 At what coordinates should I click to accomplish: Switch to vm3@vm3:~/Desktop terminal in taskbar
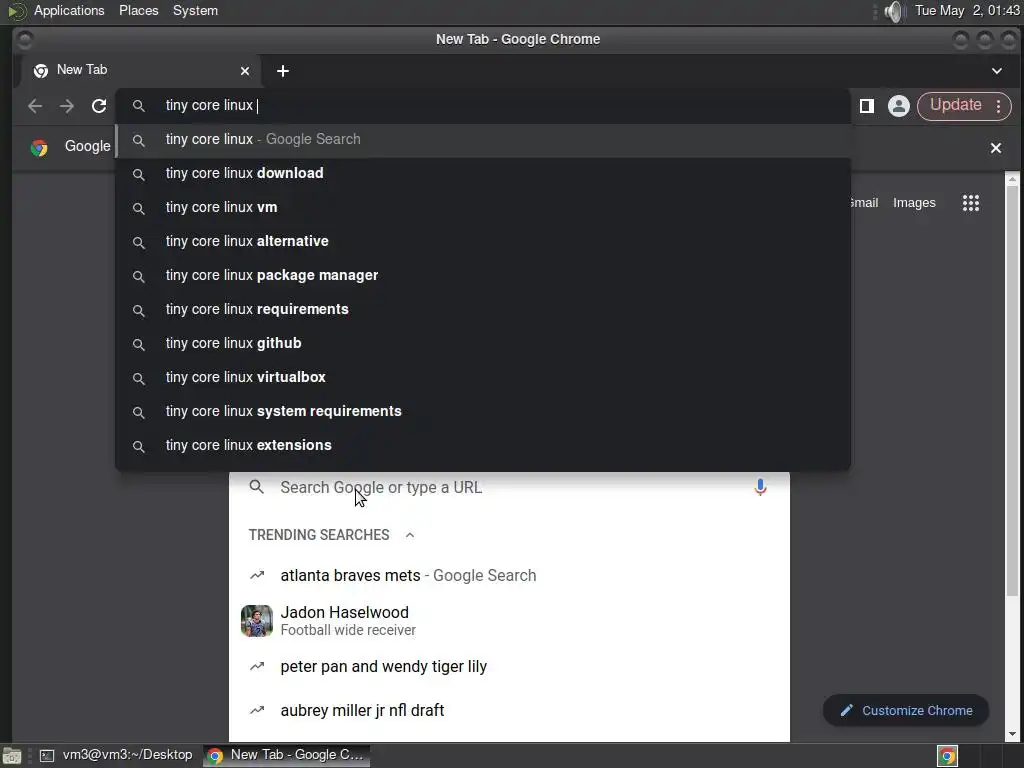pyautogui.click(x=116, y=755)
